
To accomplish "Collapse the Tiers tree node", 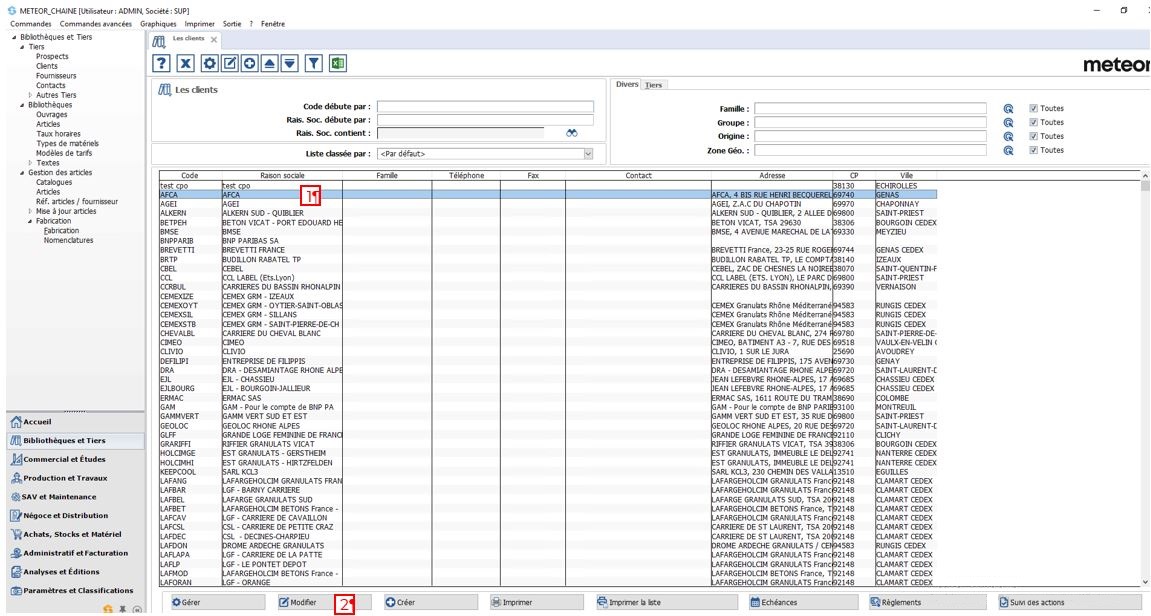I will pos(22,47).
